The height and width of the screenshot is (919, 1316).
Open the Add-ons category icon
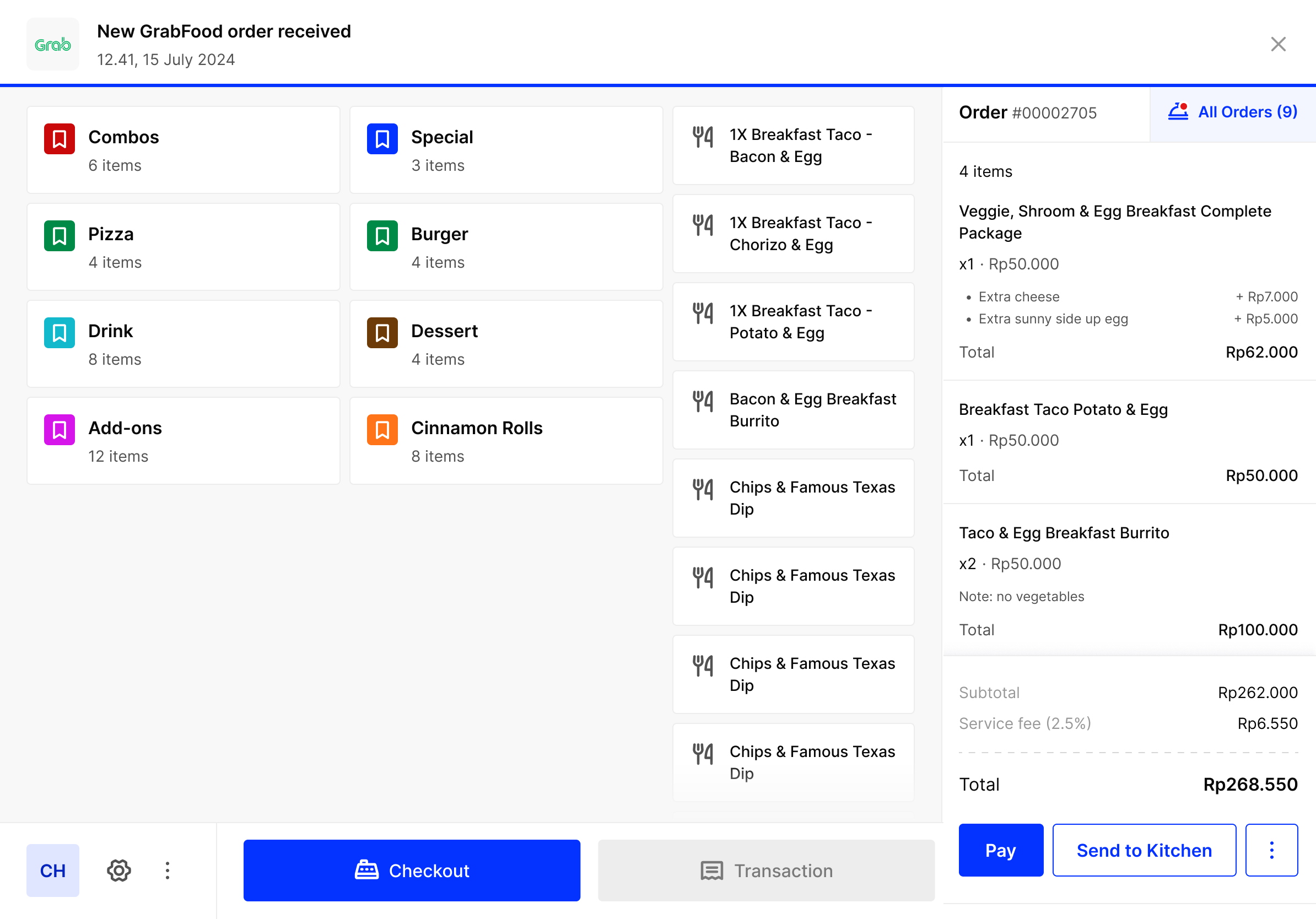(x=59, y=429)
